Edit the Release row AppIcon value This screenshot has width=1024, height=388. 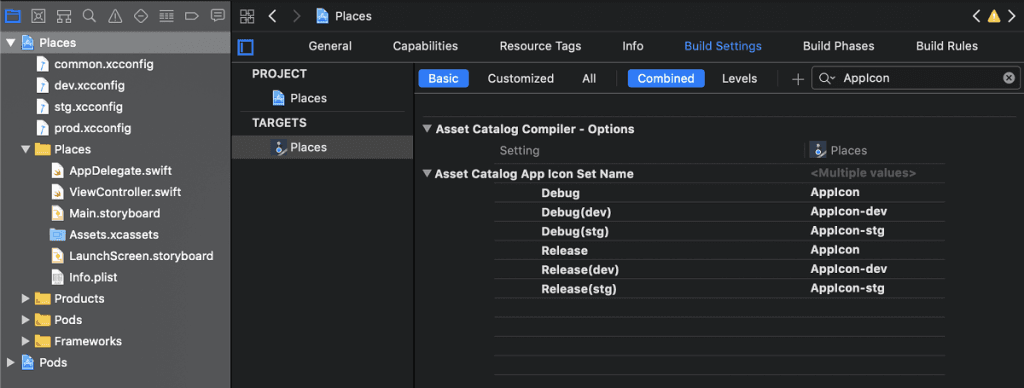click(x=835, y=250)
